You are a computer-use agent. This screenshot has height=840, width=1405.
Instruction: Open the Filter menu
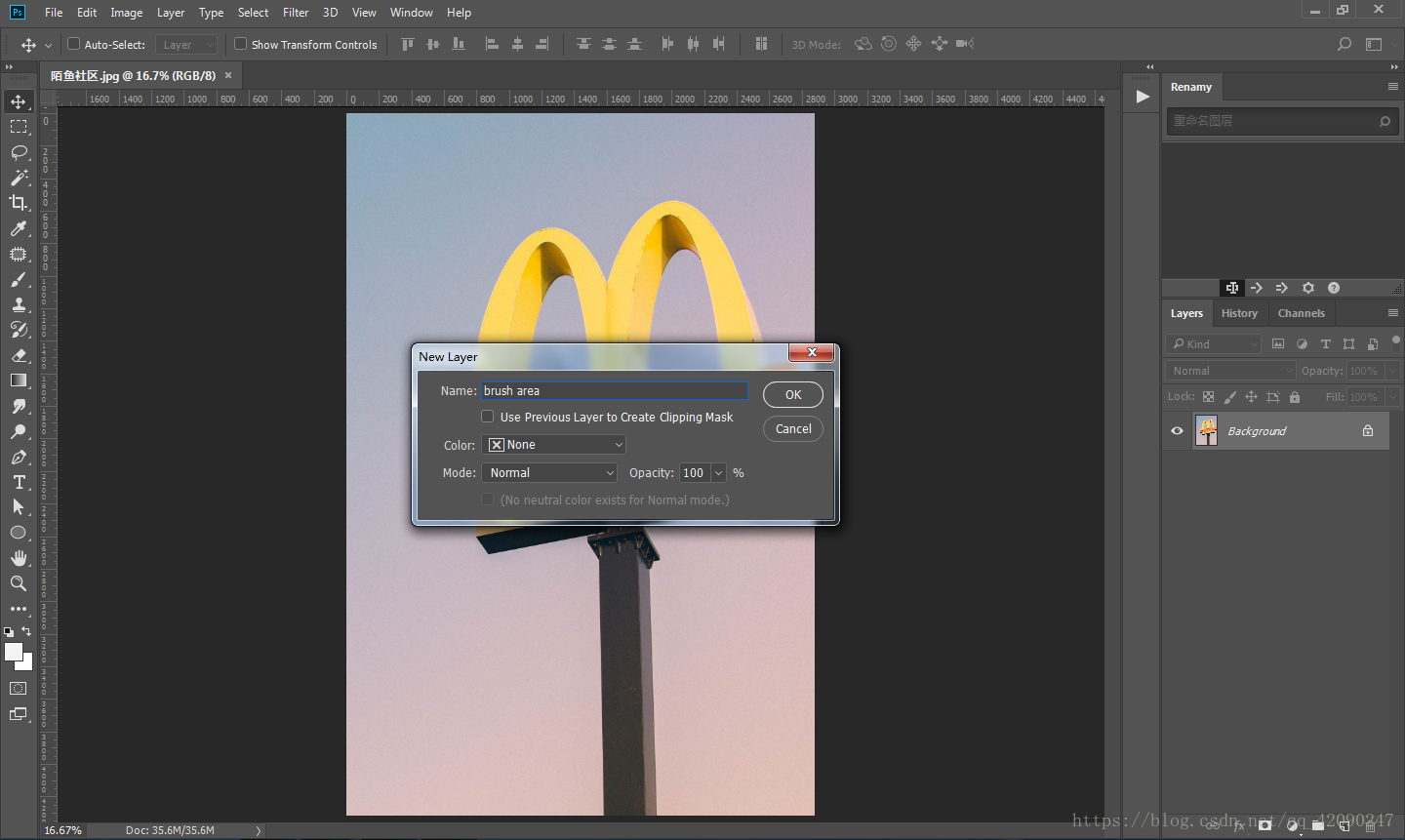(296, 13)
